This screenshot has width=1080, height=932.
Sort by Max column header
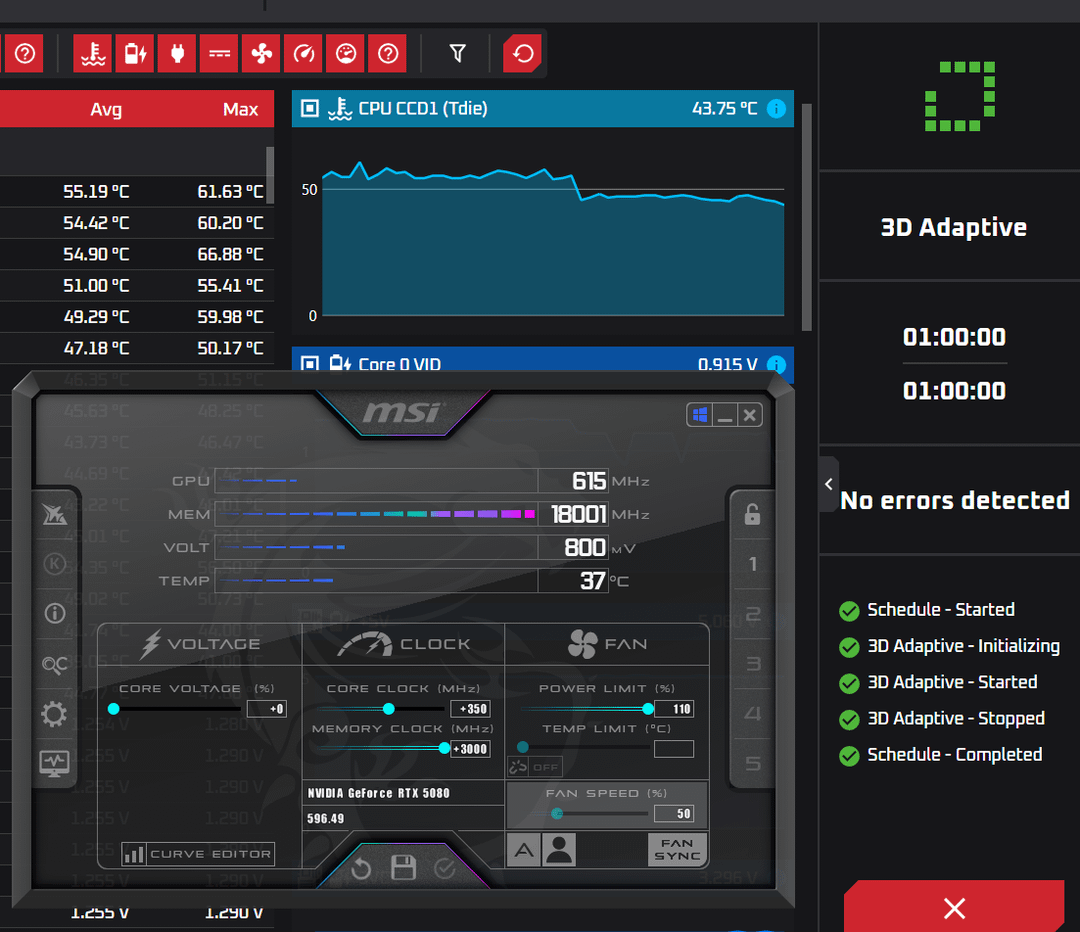(240, 110)
